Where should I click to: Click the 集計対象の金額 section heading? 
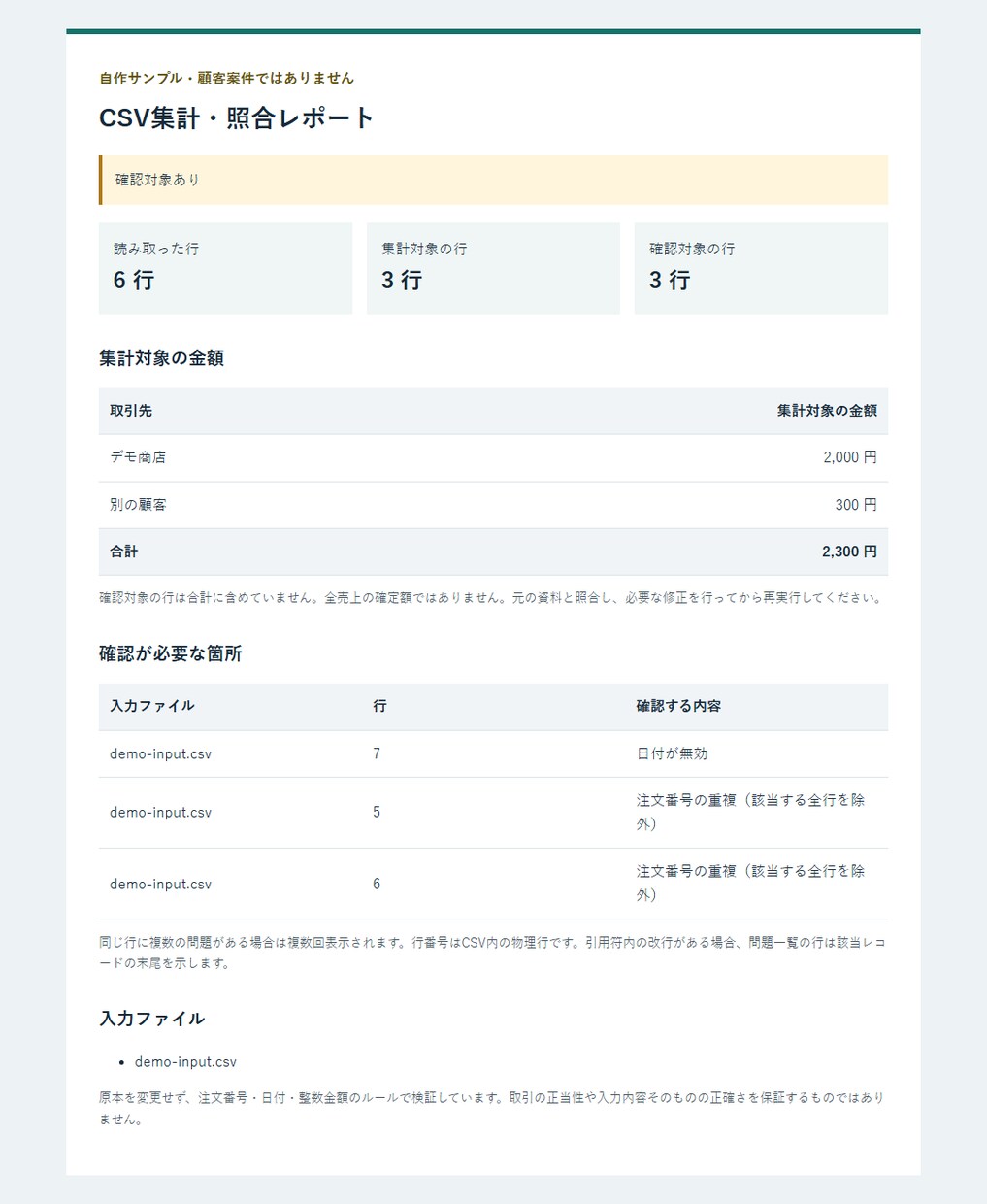pyautogui.click(x=161, y=358)
